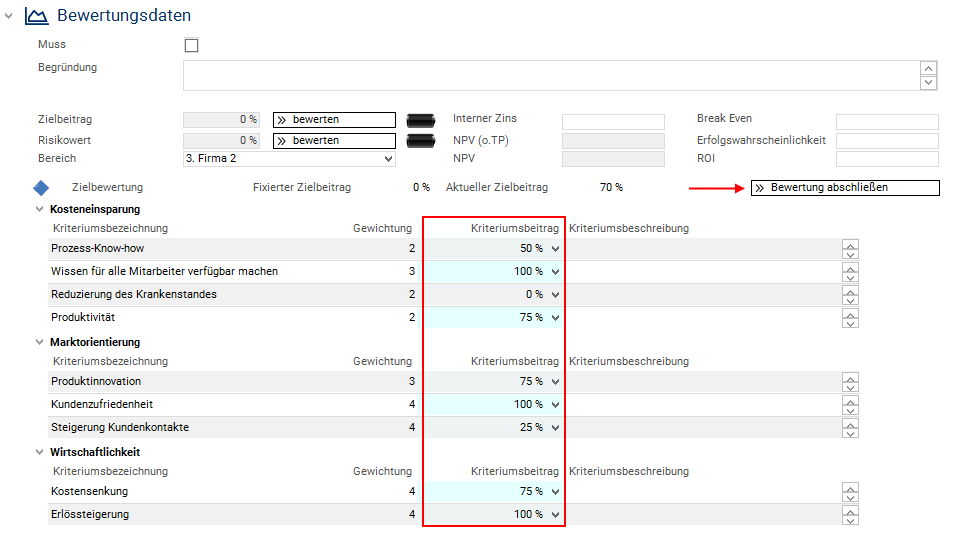Enable the Muss checkbox
The height and width of the screenshot is (542, 956).
point(192,45)
